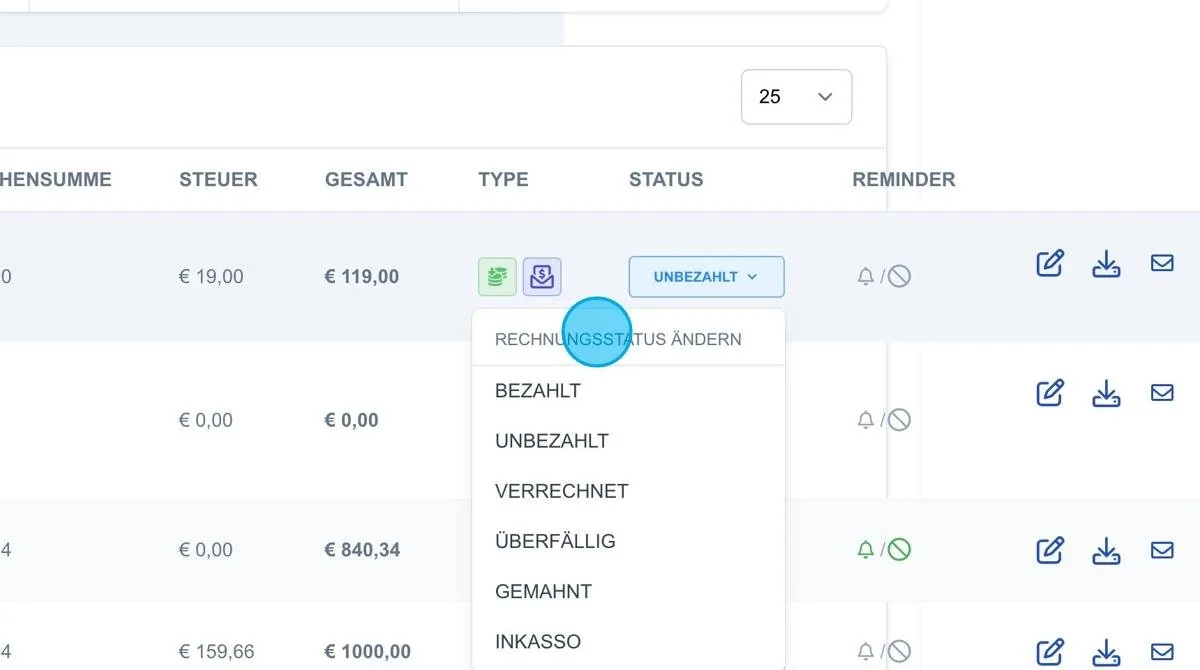Screen dimensions: 1200x670
Task: Edit the € 840,34 invoice row
Action: coord(1049,550)
